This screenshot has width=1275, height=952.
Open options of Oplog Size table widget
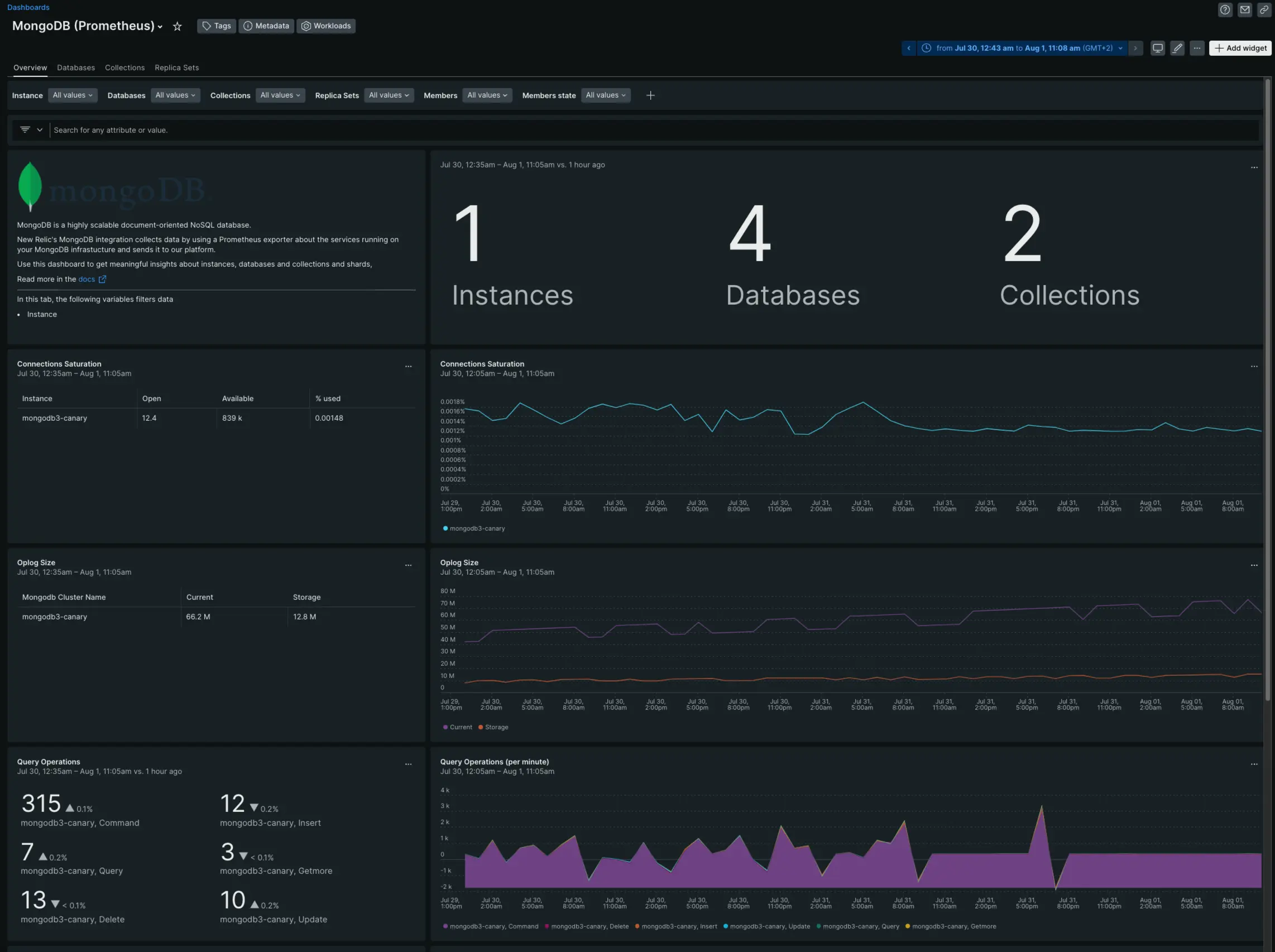point(408,565)
